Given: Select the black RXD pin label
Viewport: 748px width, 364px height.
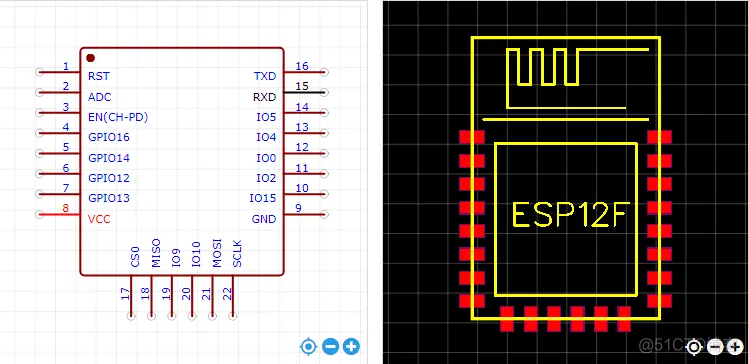Looking at the screenshot, I should [264, 97].
